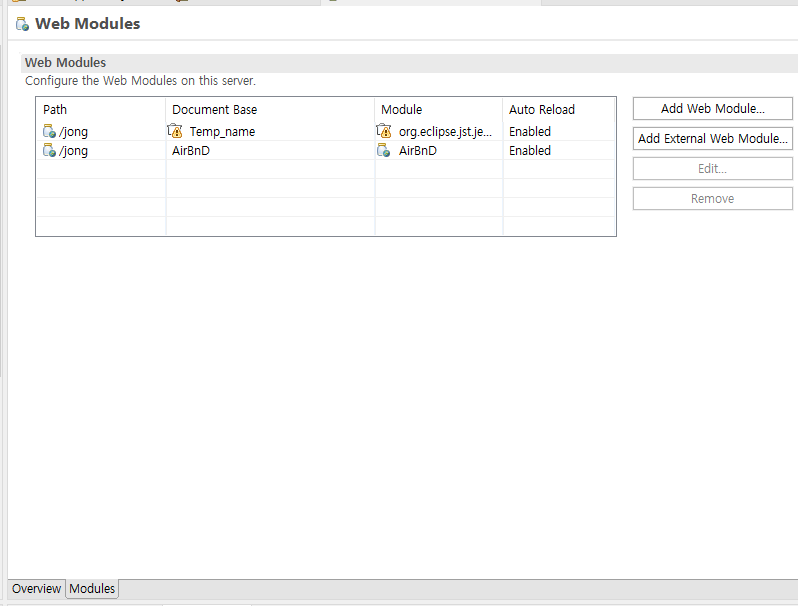Select the Modules tab
Image resolution: width=798 pixels, height=606 pixels.
pyautogui.click(x=92, y=589)
